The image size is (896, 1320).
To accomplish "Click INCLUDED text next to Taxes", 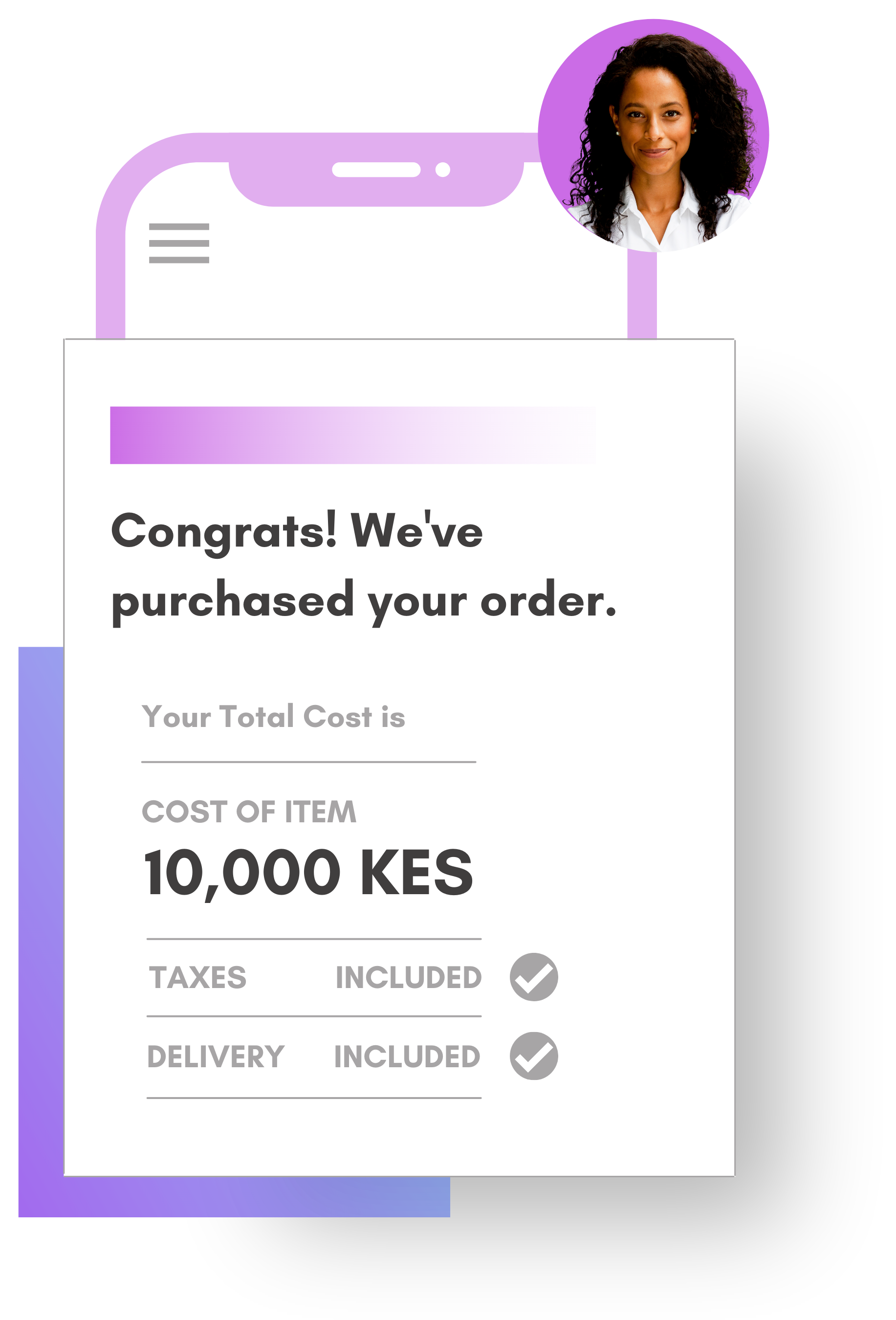I will [409, 977].
